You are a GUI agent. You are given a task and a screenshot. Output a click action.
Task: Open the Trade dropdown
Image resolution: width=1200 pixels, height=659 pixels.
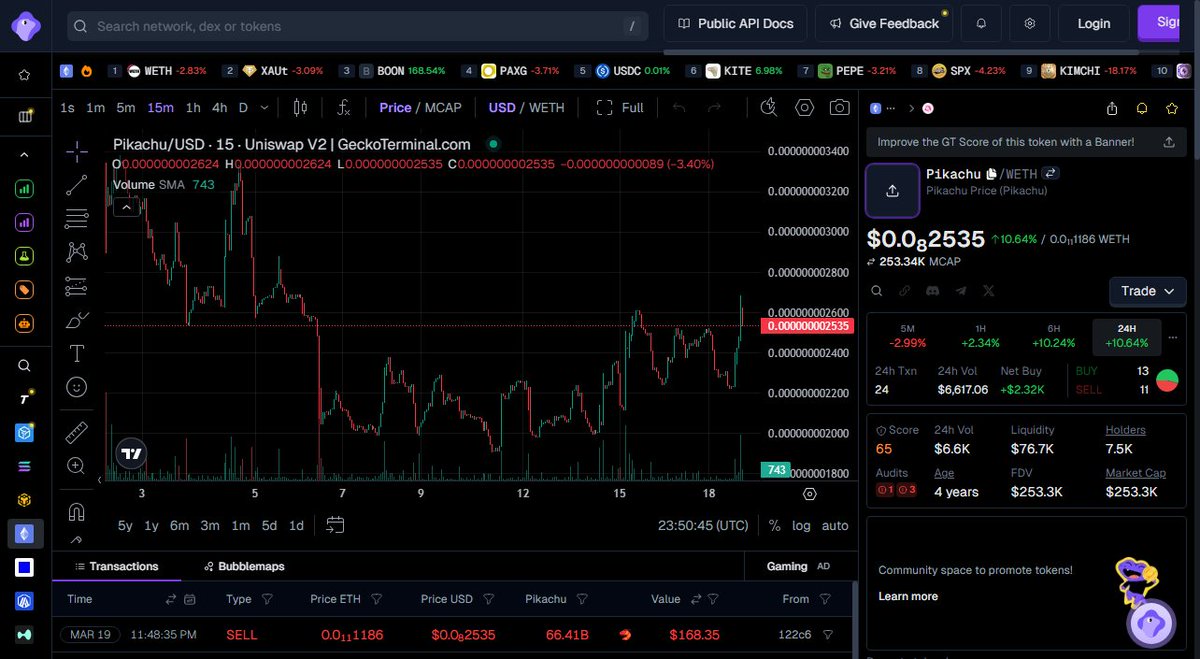(x=1147, y=291)
